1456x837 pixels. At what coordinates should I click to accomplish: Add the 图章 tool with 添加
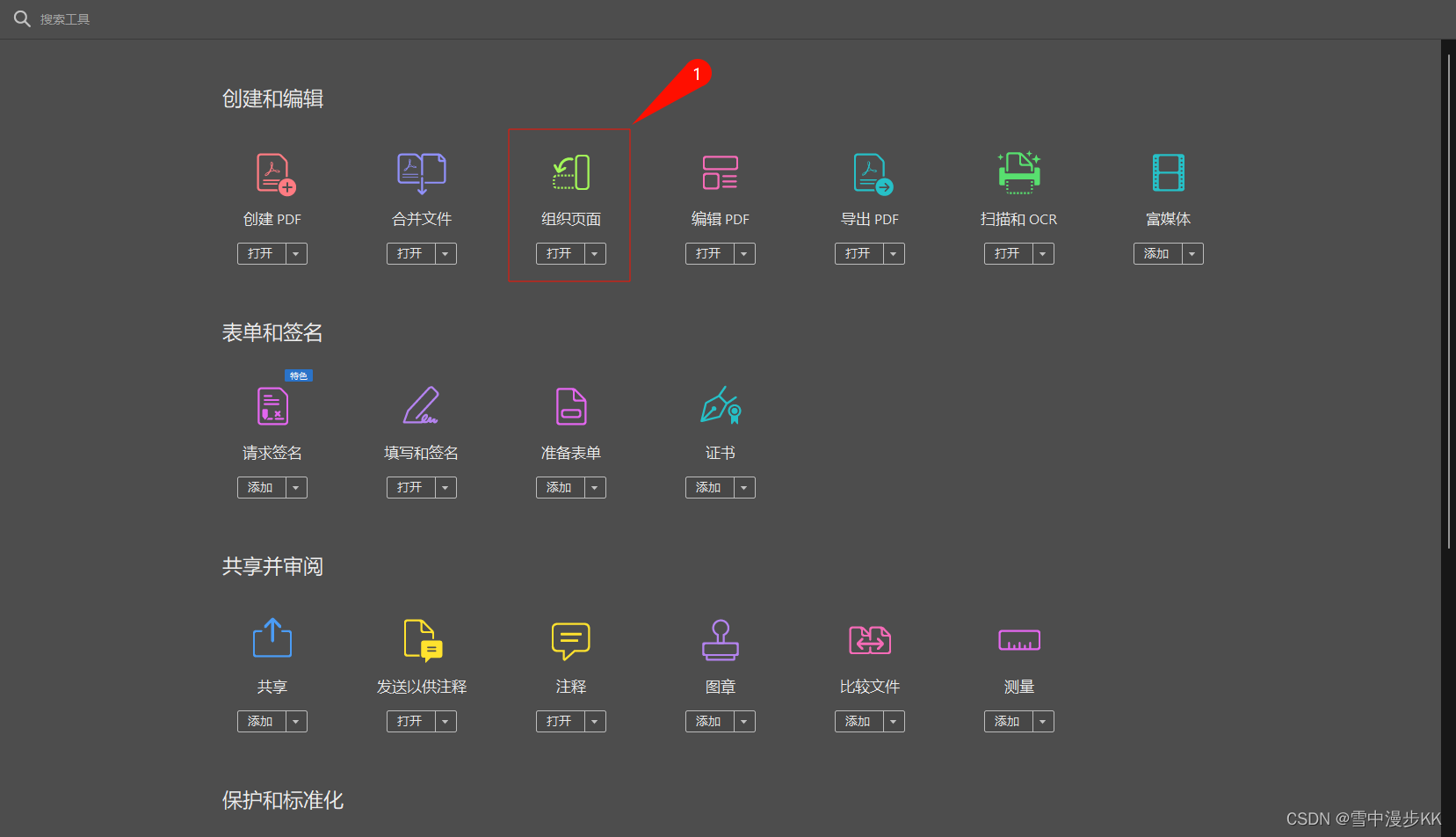coord(709,721)
